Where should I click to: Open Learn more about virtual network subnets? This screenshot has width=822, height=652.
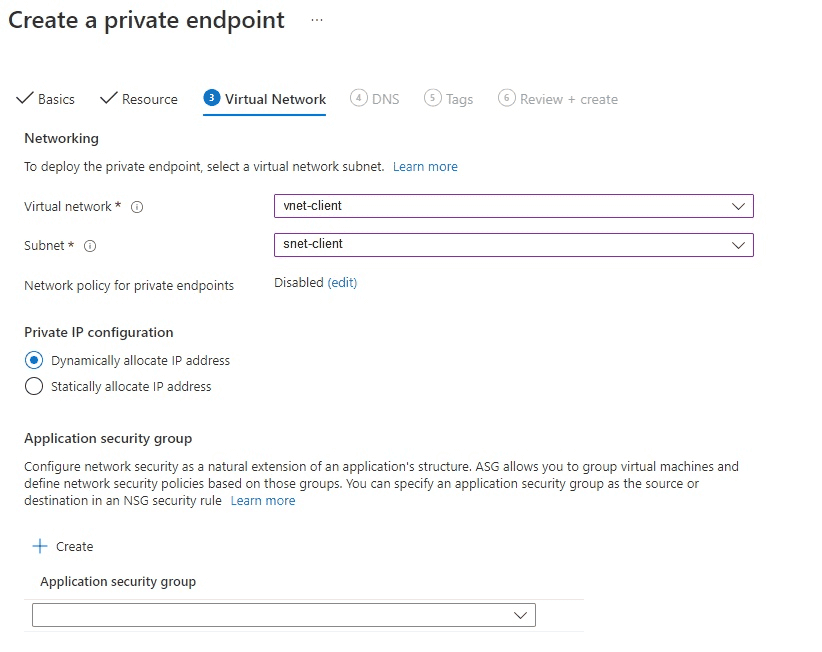click(x=425, y=167)
